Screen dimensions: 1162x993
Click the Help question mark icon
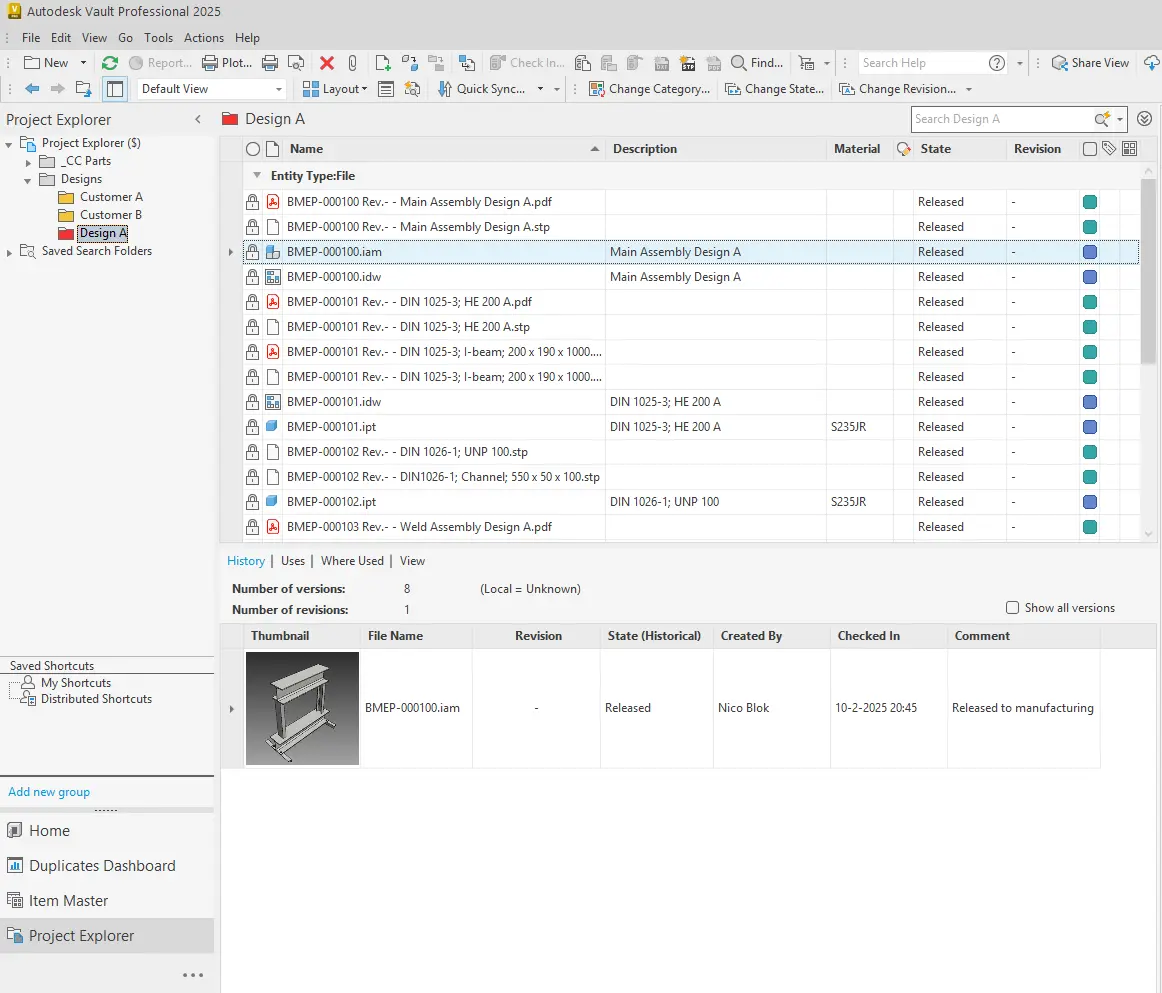pos(997,63)
